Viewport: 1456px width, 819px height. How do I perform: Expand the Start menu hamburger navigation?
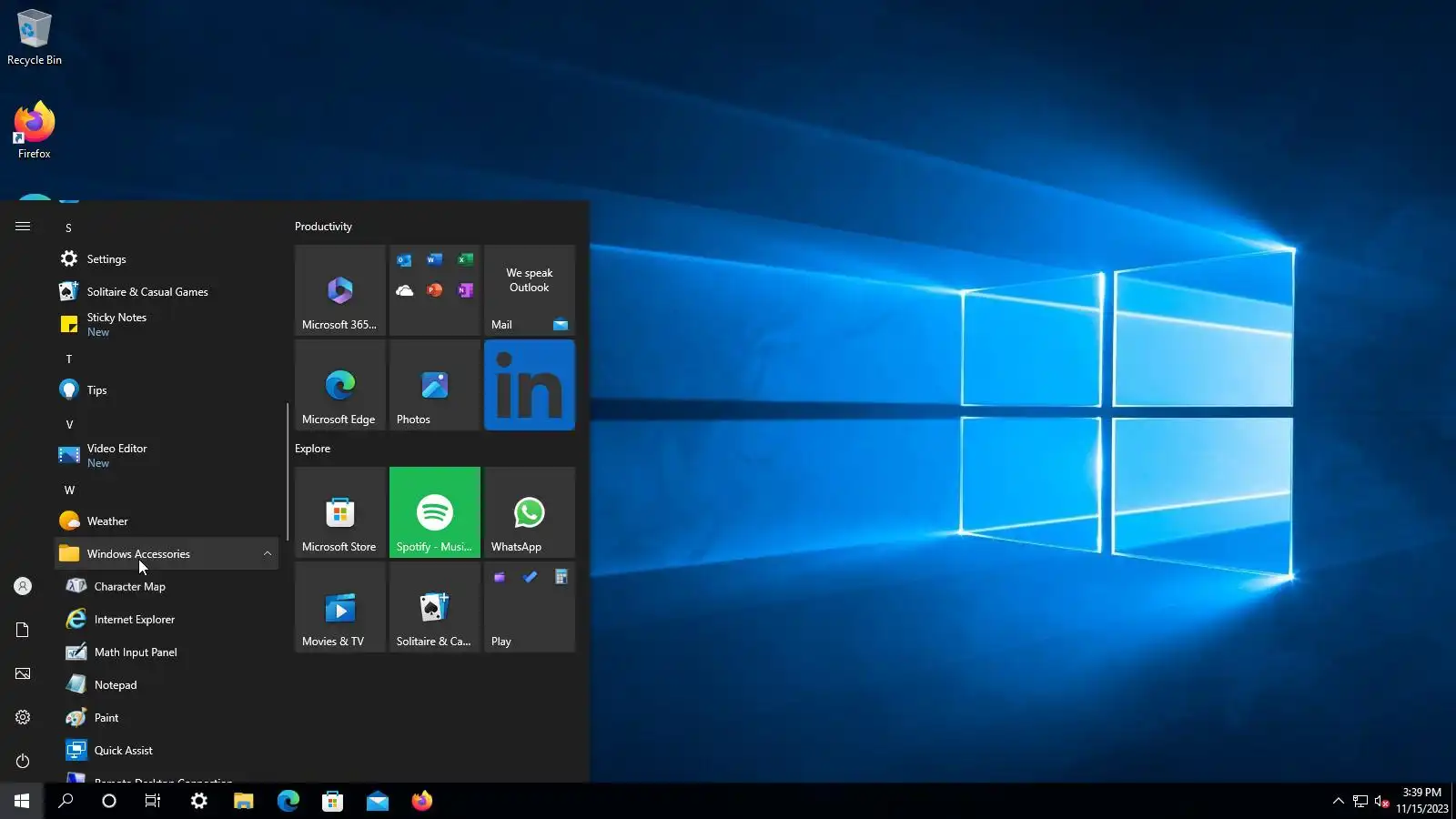point(23,227)
